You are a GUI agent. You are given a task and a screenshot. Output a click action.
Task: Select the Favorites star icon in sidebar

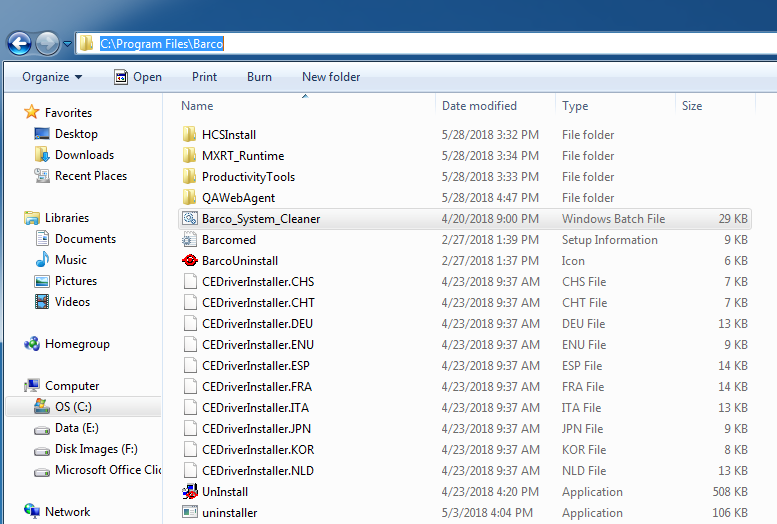click(x=32, y=112)
